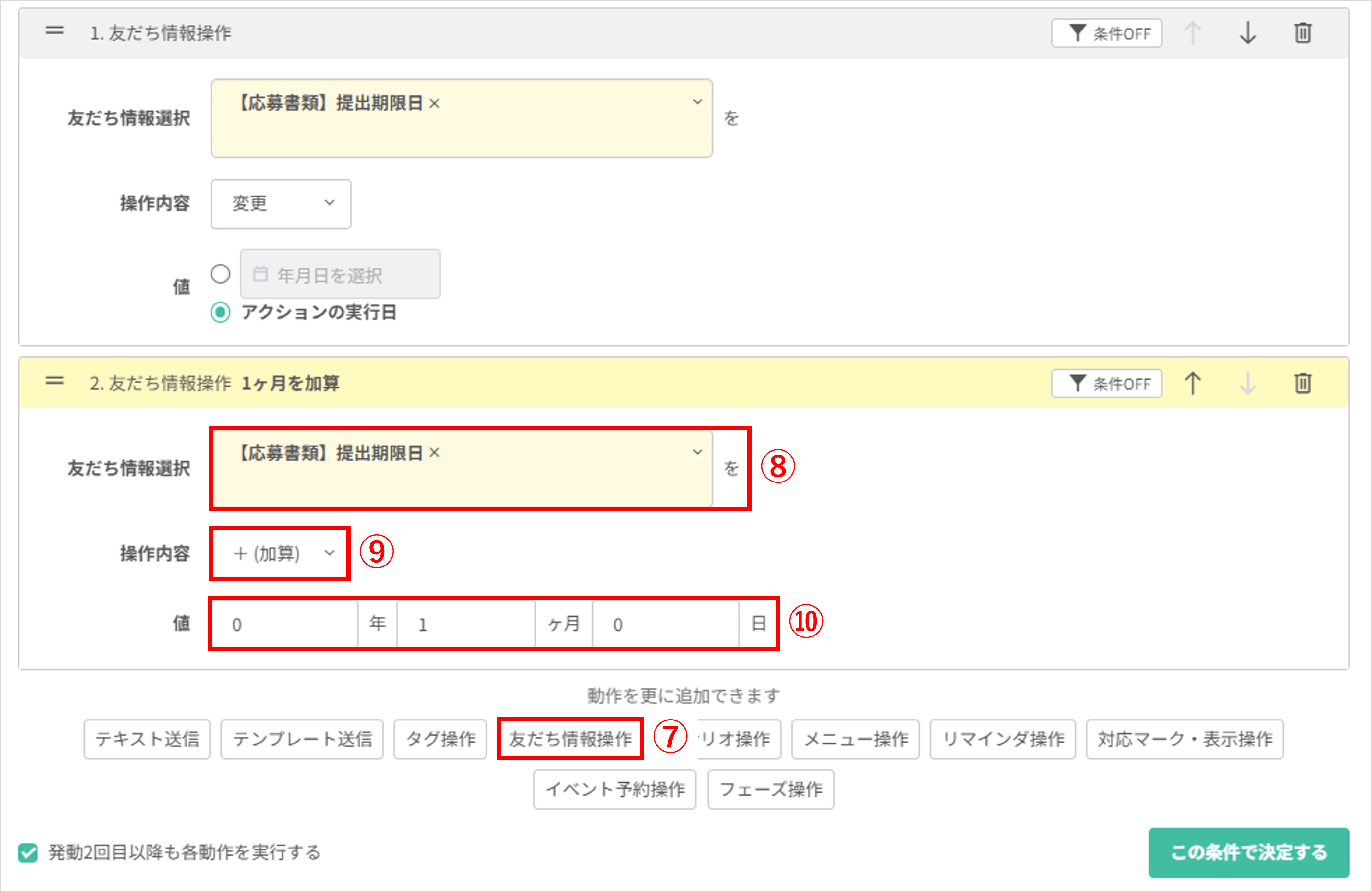The image size is (1372, 892).
Task: Select the アクションの実行日 radio option
Action: point(220,313)
